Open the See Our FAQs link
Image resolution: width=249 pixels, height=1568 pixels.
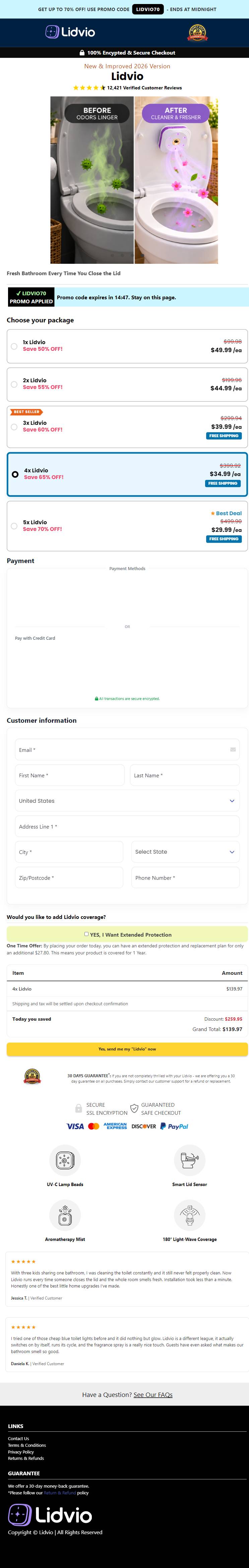point(153,1395)
